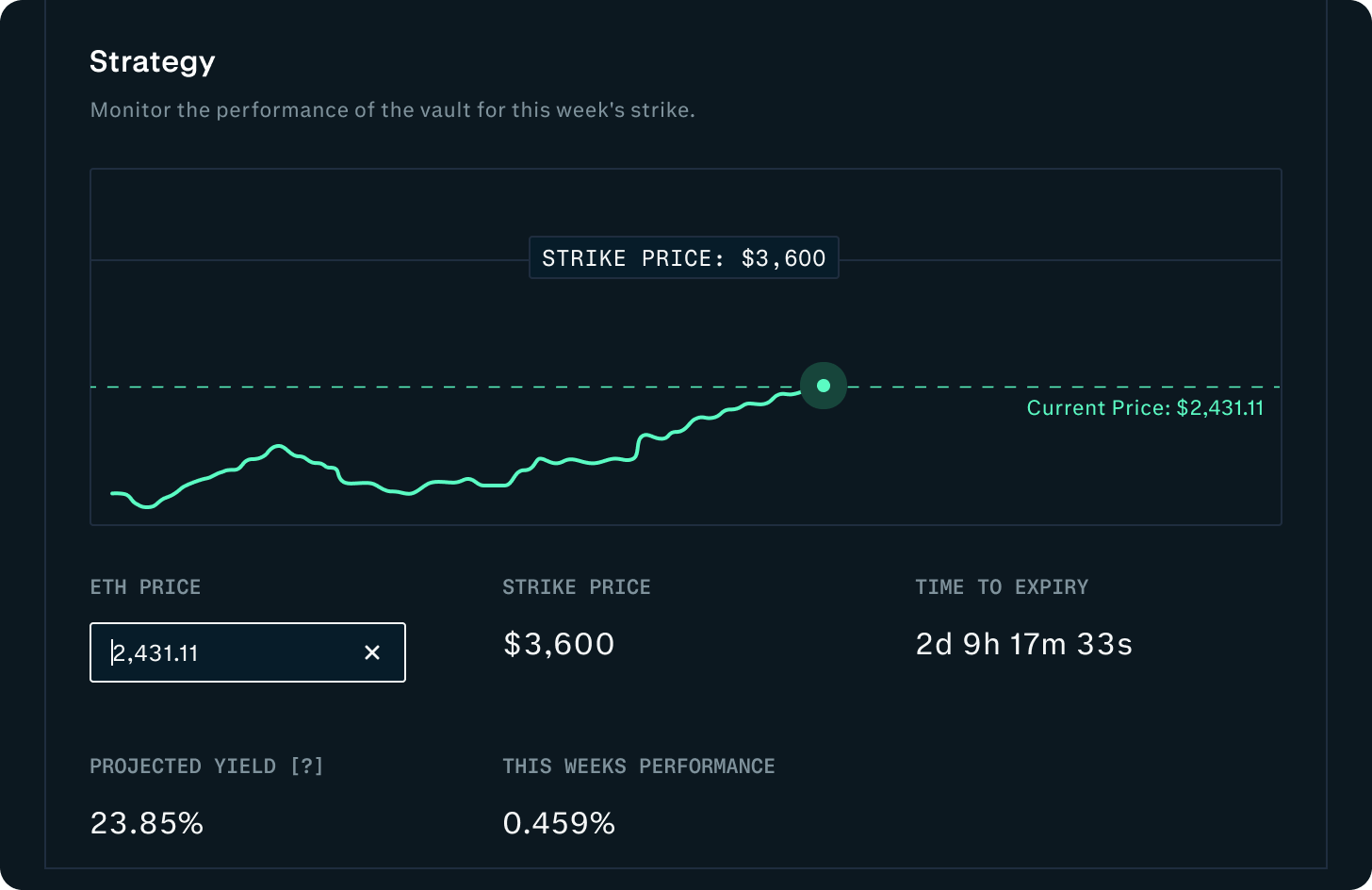Click the $3,600 strike price value
Viewport: 1372px width, 890px height.
pyautogui.click(x=559, y=644)
